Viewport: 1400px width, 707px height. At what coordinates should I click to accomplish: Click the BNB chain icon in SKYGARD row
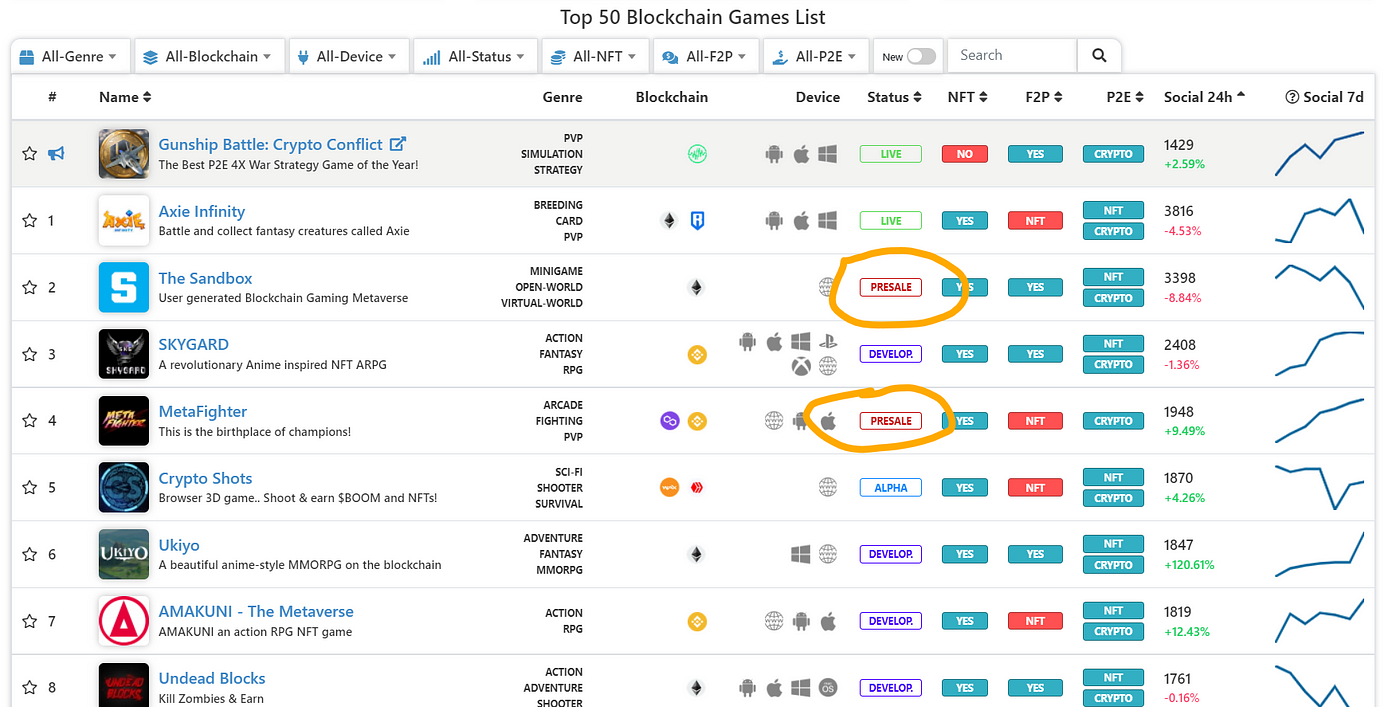tap(697, 354)
